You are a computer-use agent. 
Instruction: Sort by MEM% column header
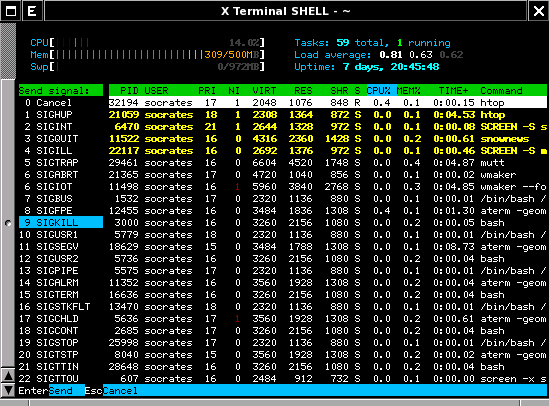point(409,91)
